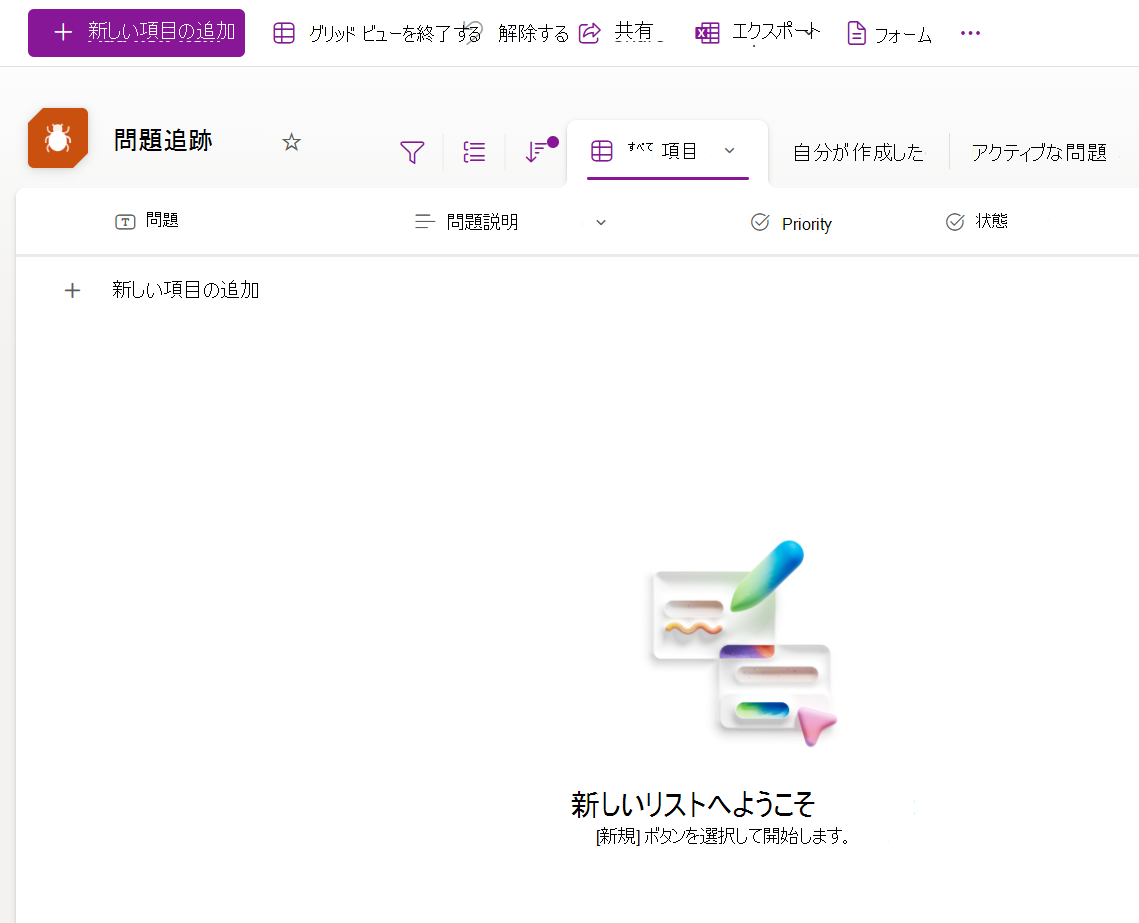Screen dimensions: 1139x923
Task: Click the purple 新しい項目の追加 button
Action: [136, 33]
